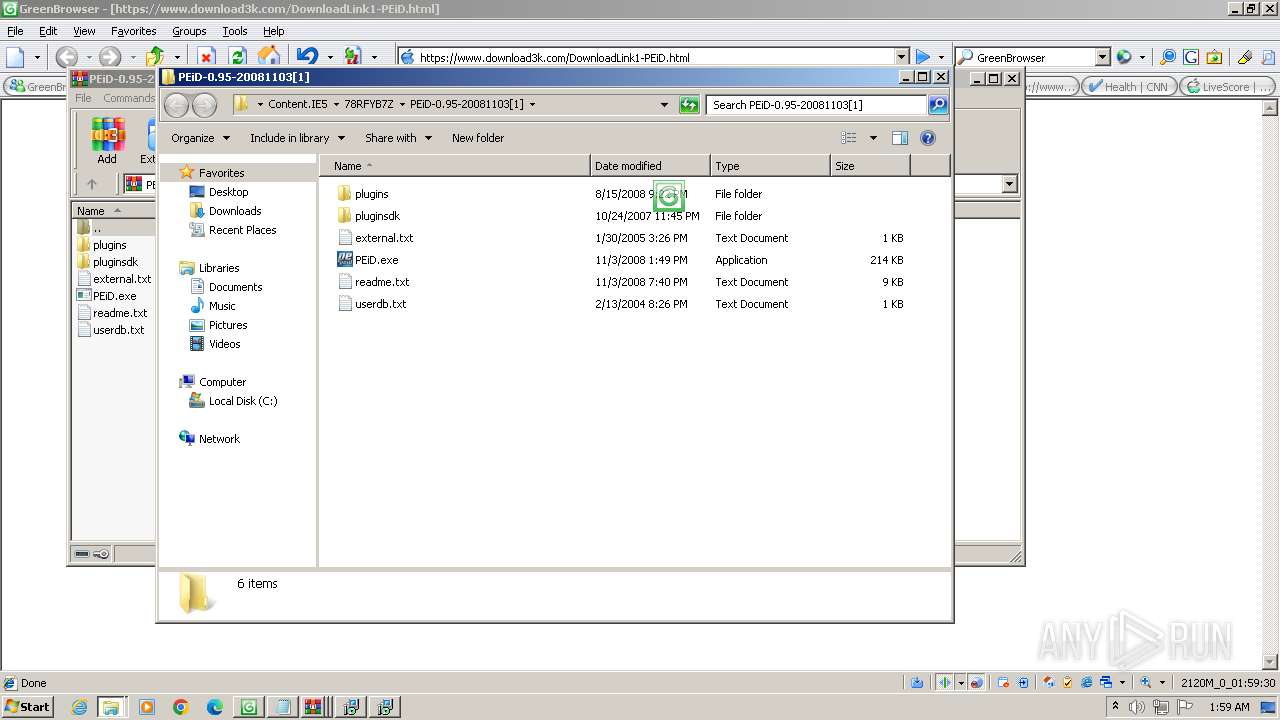Select the PEiD.exe application icon in Explorer
Image resolution: width=1280 pixels, height=720 pixels.
click(x=345, y=260)
